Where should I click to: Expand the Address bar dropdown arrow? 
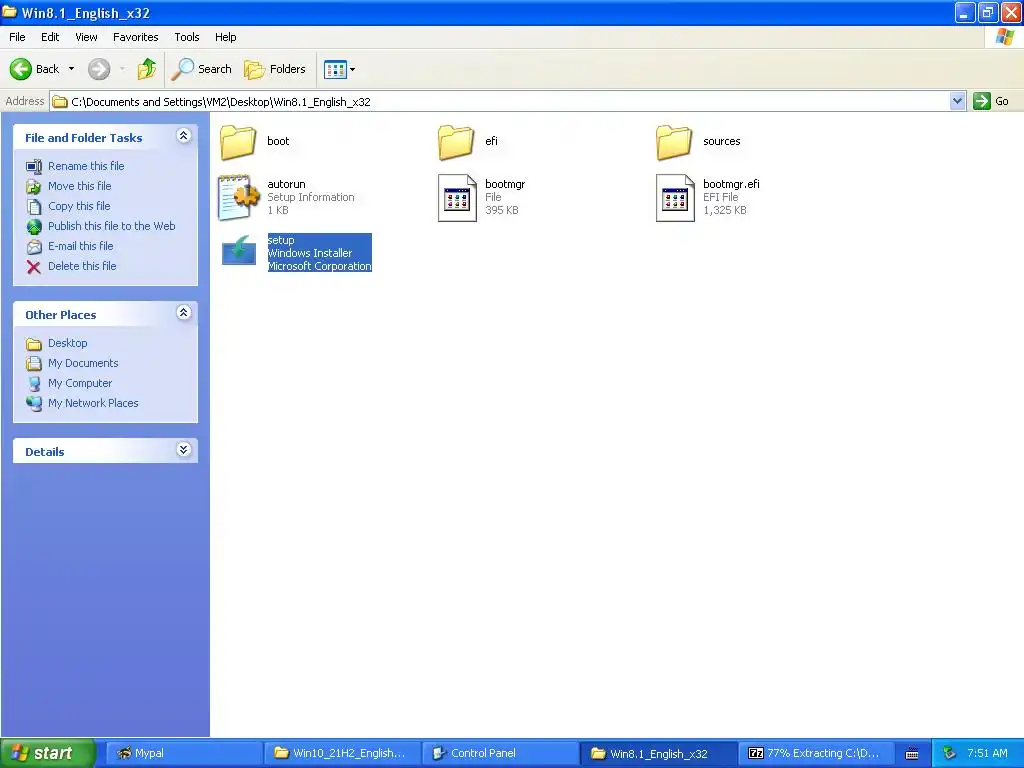[x=957, y=101]
